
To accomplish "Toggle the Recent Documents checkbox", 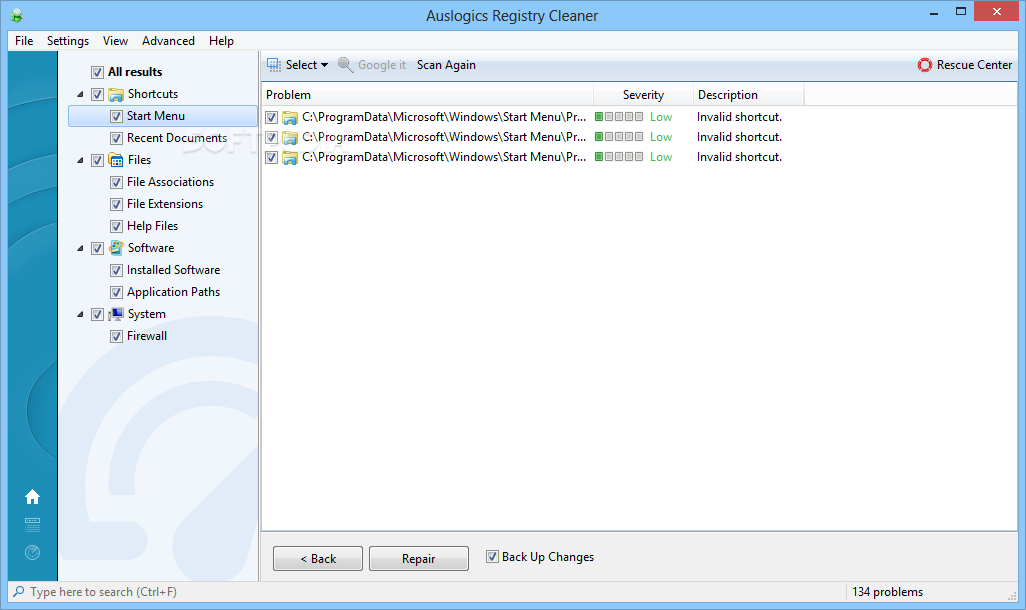I will 116,138.
